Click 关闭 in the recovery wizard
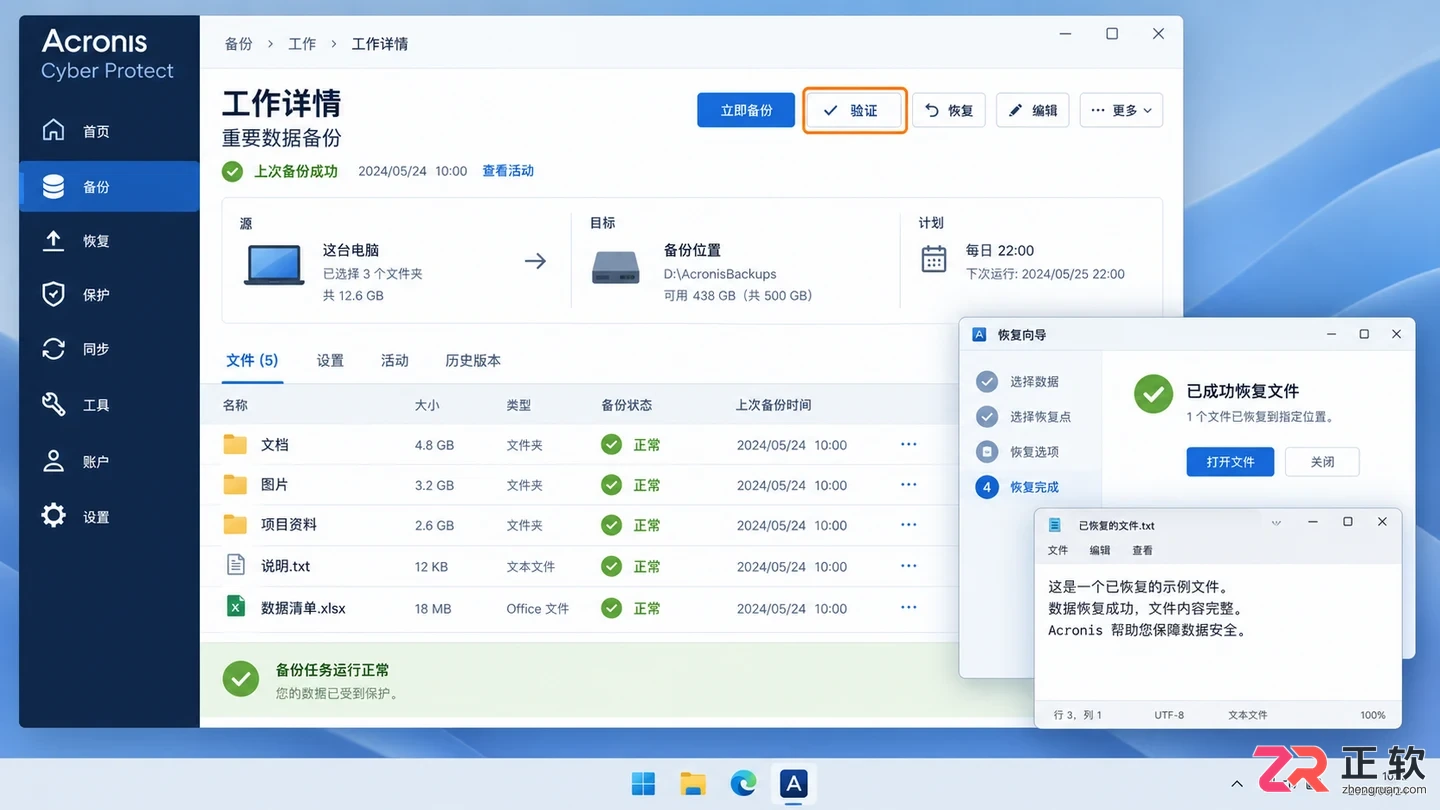 click(x=1322, y=462)
